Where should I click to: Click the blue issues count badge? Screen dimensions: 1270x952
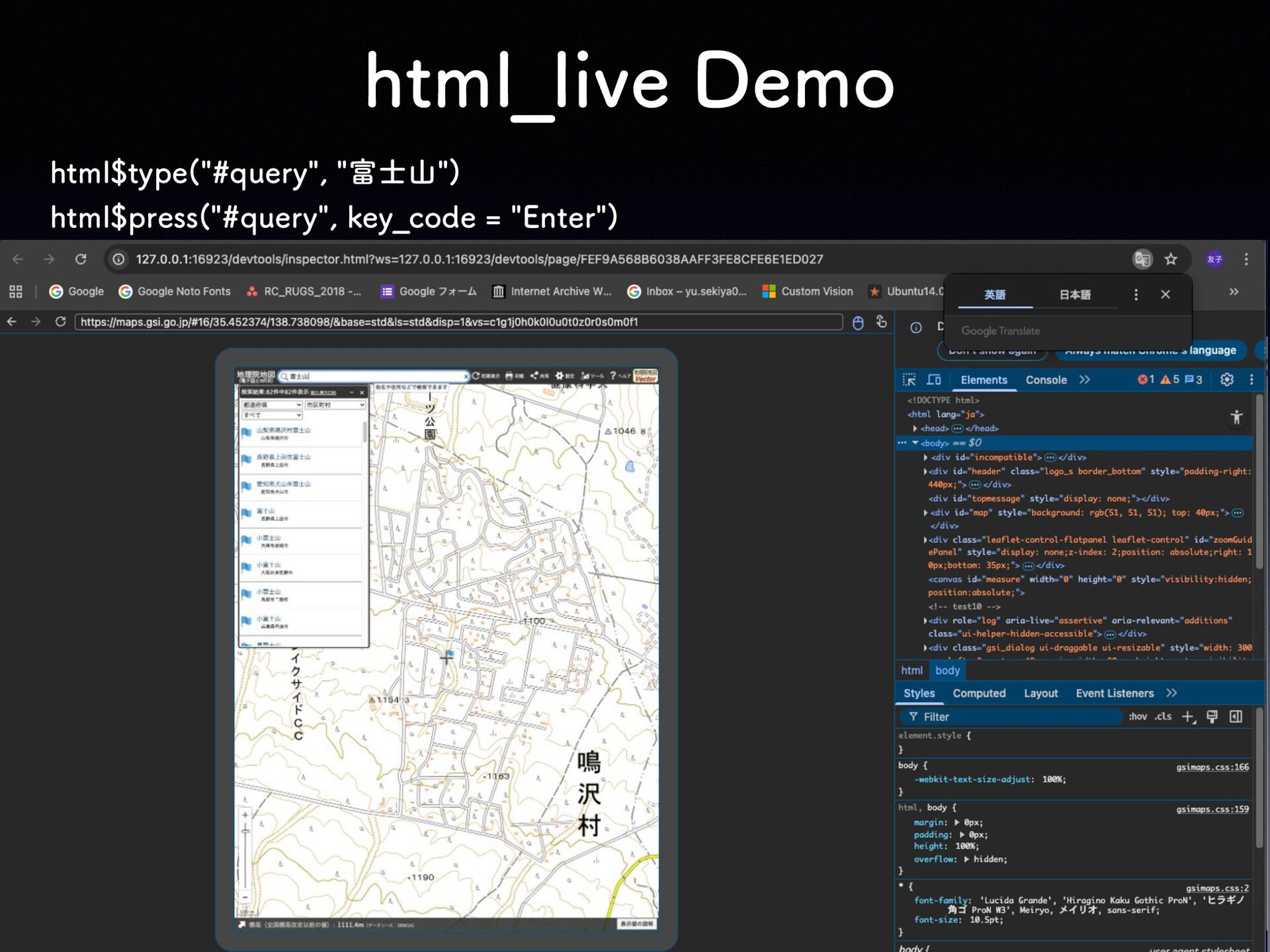pyautogui.click(x=1193, y=379)
